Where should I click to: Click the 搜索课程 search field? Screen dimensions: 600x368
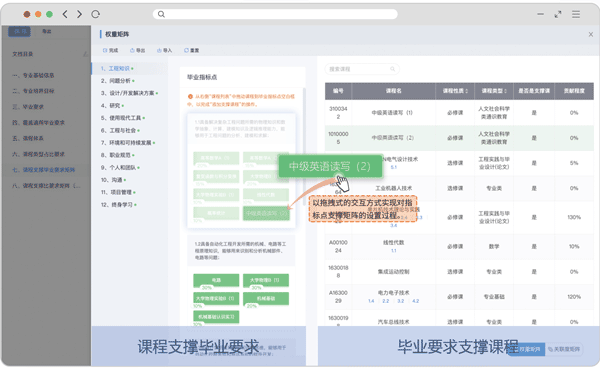click(362, 69)
